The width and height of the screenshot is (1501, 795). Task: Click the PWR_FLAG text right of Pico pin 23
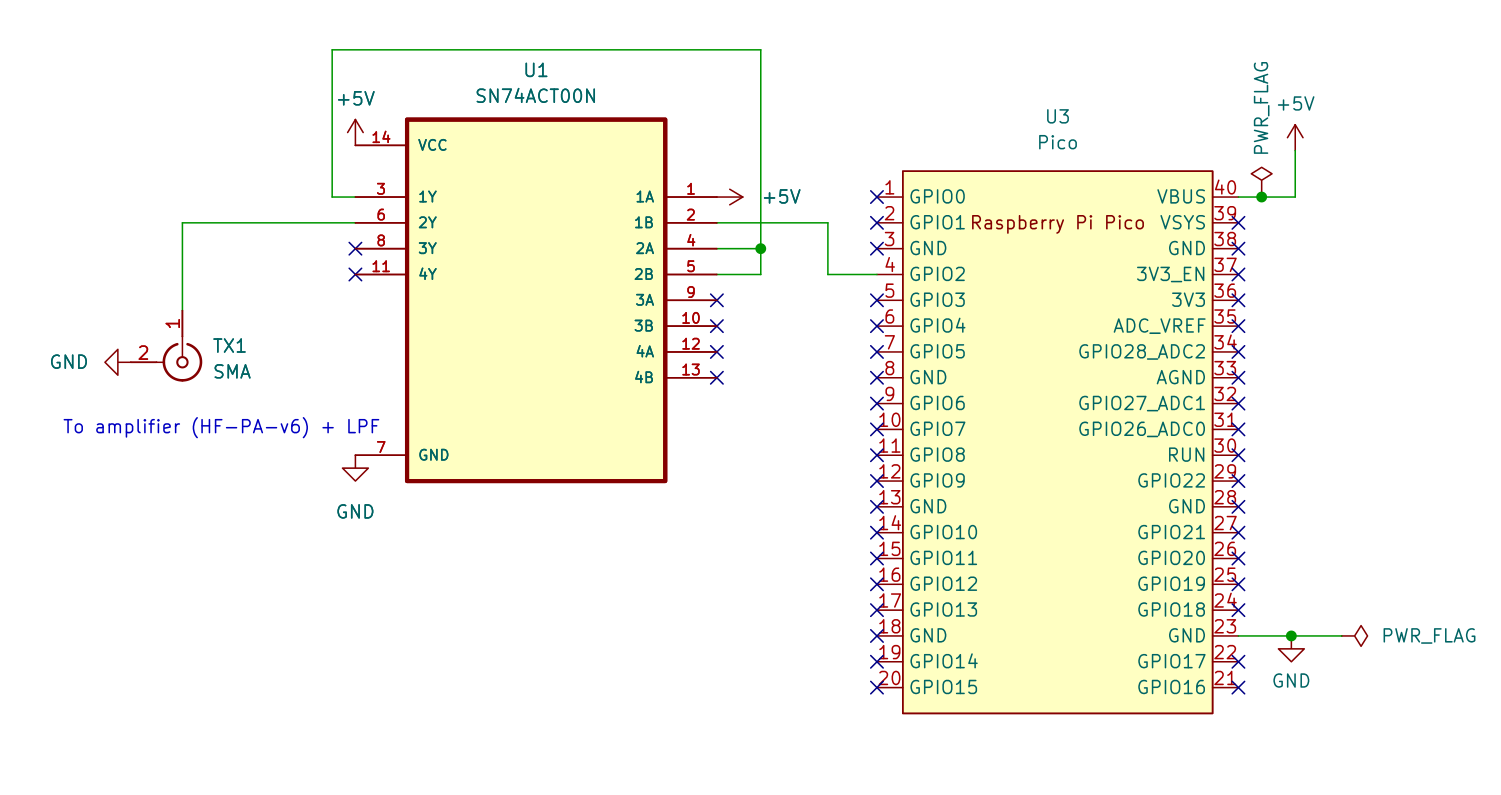click(x=1429, y=636)
